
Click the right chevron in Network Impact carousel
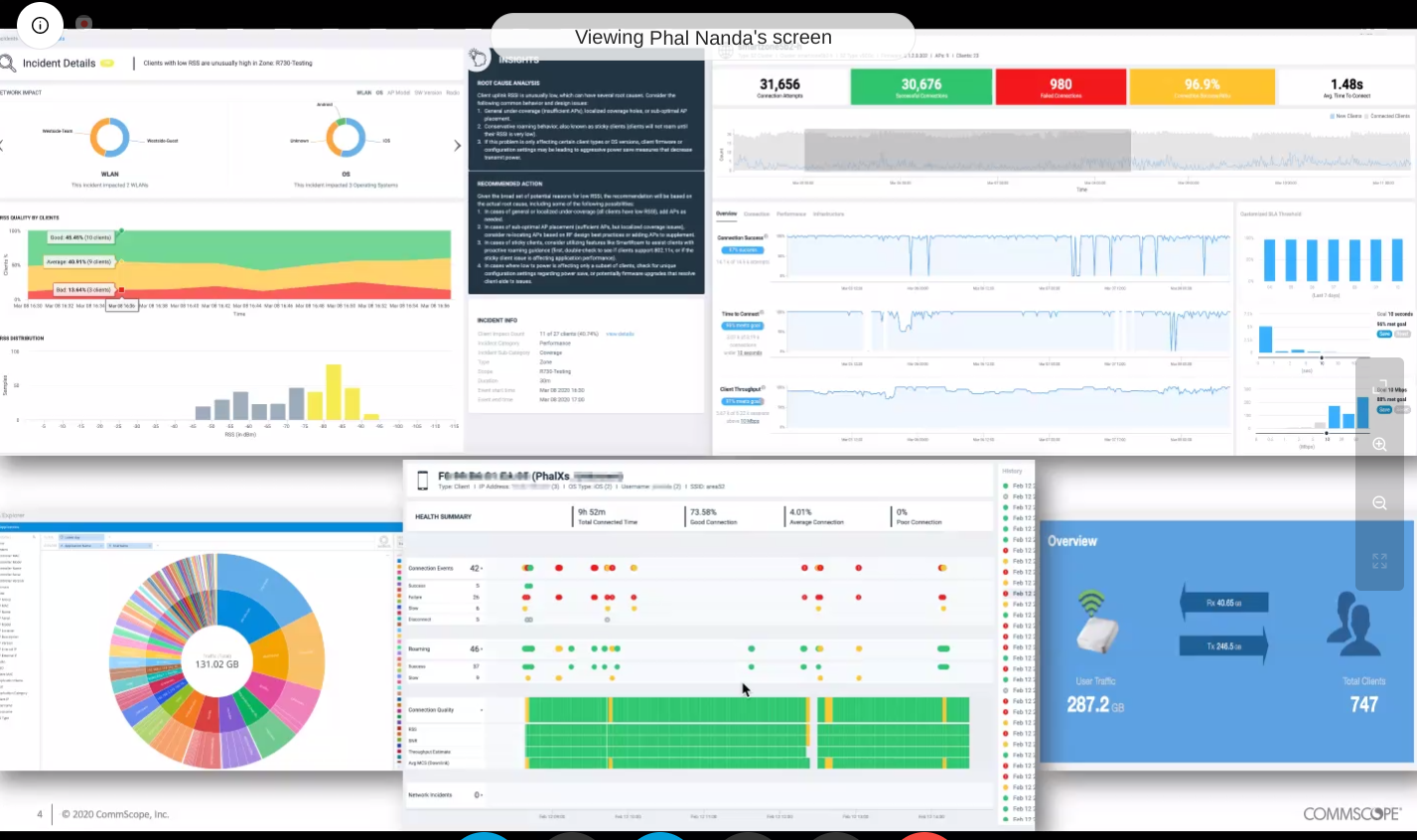coord(457,145)
